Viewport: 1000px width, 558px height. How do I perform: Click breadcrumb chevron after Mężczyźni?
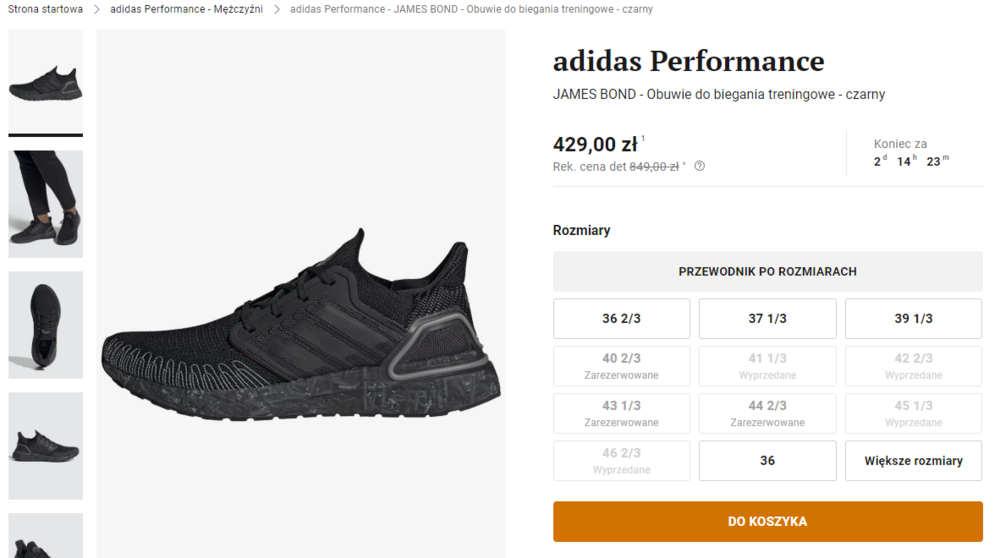pyautogui.click(x=277, y=9)
